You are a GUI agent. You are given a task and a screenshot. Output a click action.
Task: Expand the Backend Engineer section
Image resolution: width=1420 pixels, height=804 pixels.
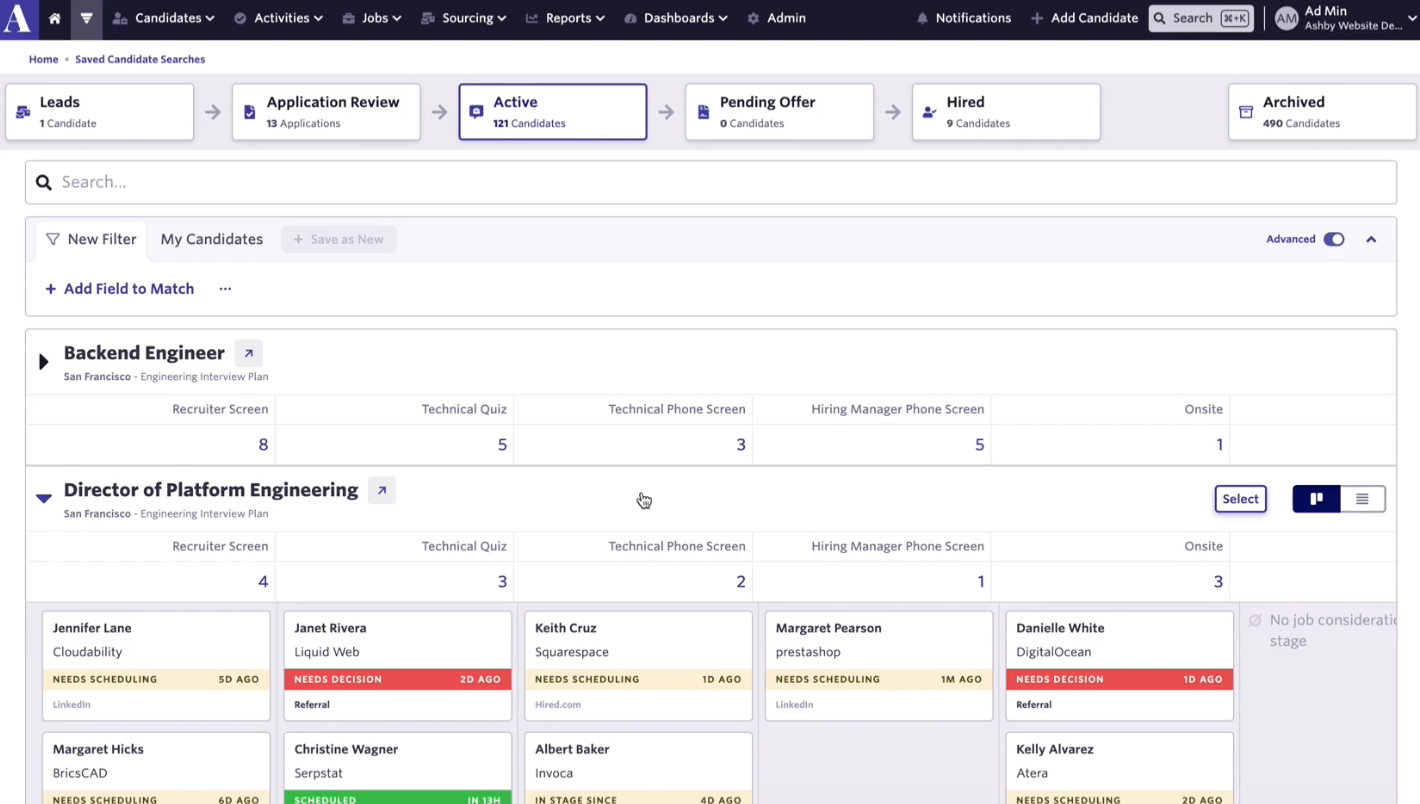[43, 361]
